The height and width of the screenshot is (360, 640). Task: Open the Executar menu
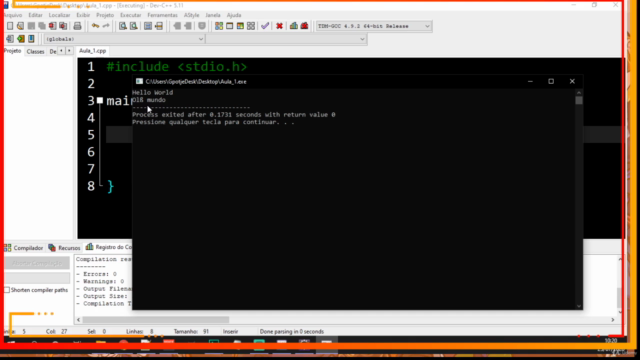[x=130, y=15]
